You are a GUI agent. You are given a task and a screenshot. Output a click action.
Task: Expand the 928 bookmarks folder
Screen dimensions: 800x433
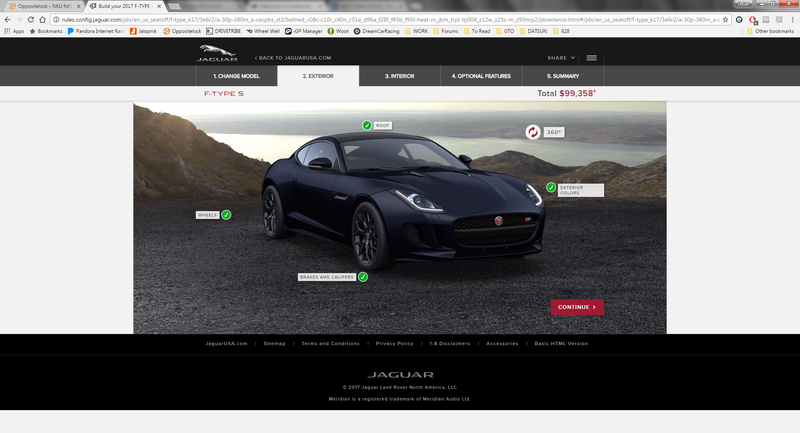pos(561,31)
